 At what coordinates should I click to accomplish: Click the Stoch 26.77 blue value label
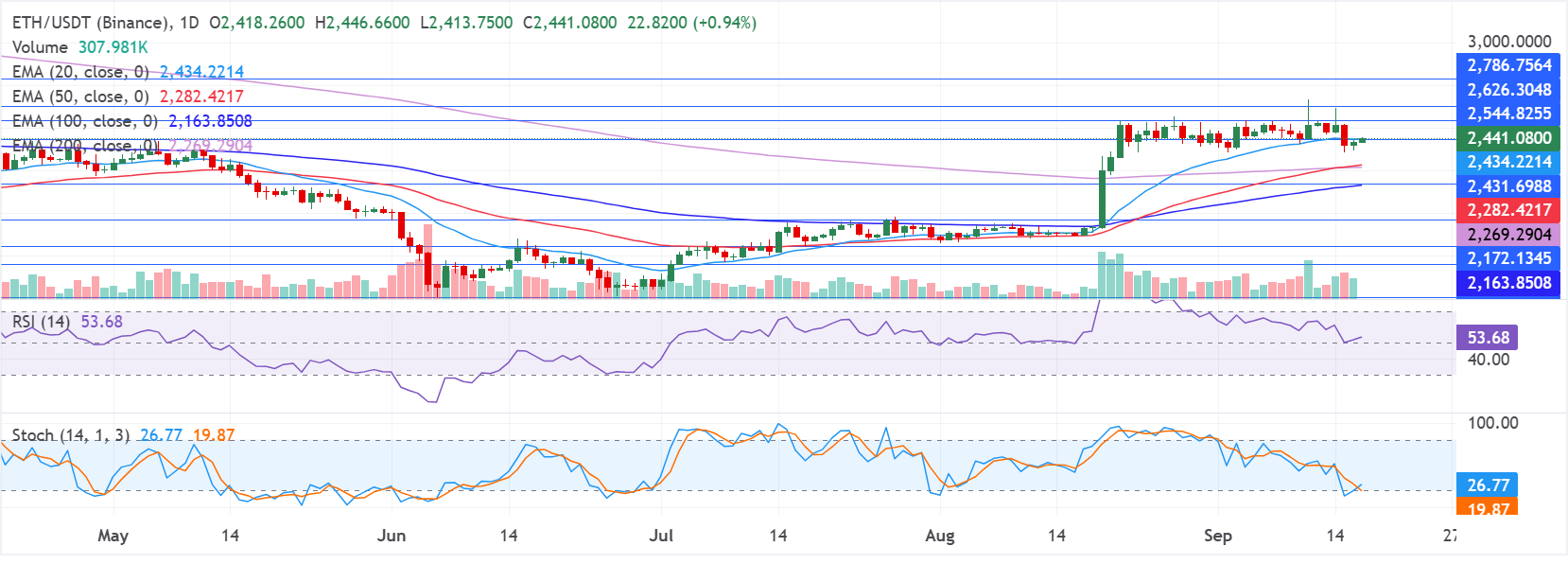1488,485
